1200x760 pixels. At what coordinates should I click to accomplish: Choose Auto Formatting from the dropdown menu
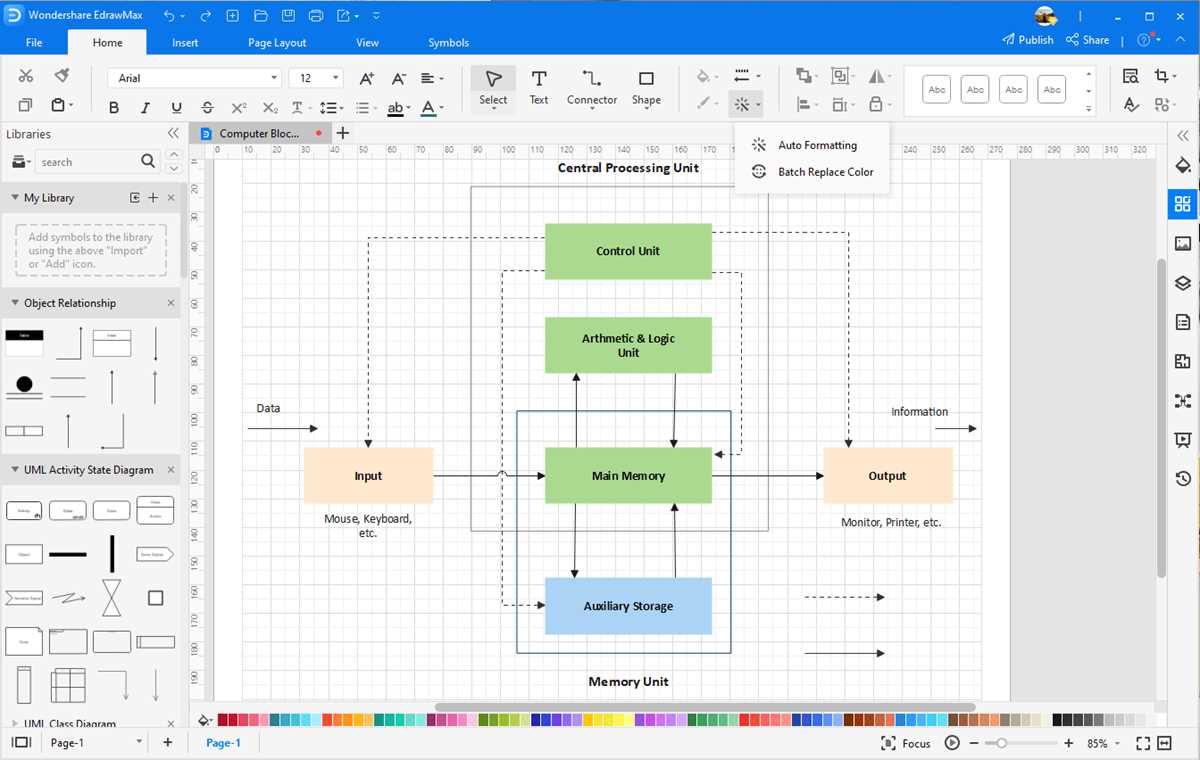point(811,145)
